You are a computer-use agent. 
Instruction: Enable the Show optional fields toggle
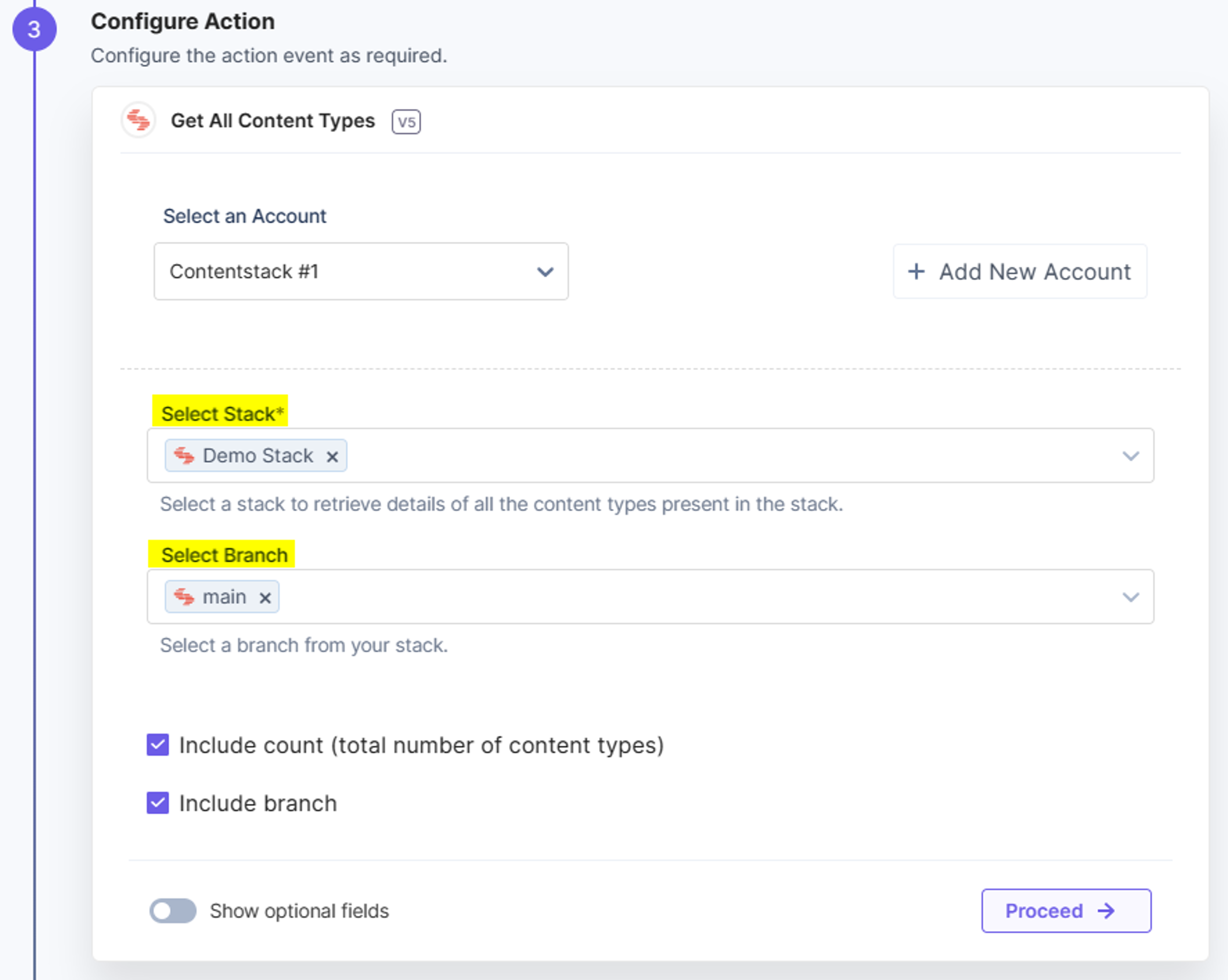173,911
